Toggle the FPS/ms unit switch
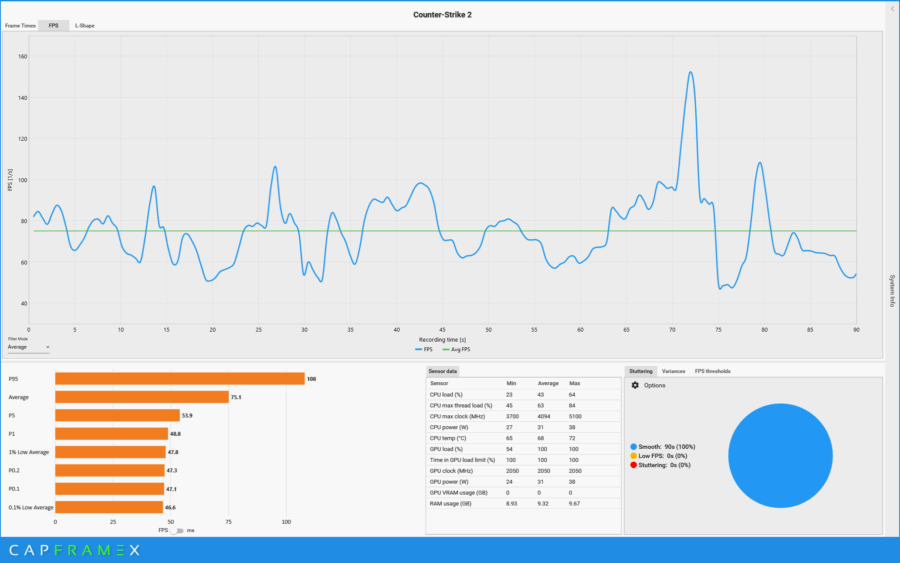Screen dimensions: 900x563 tap(178, 530)
